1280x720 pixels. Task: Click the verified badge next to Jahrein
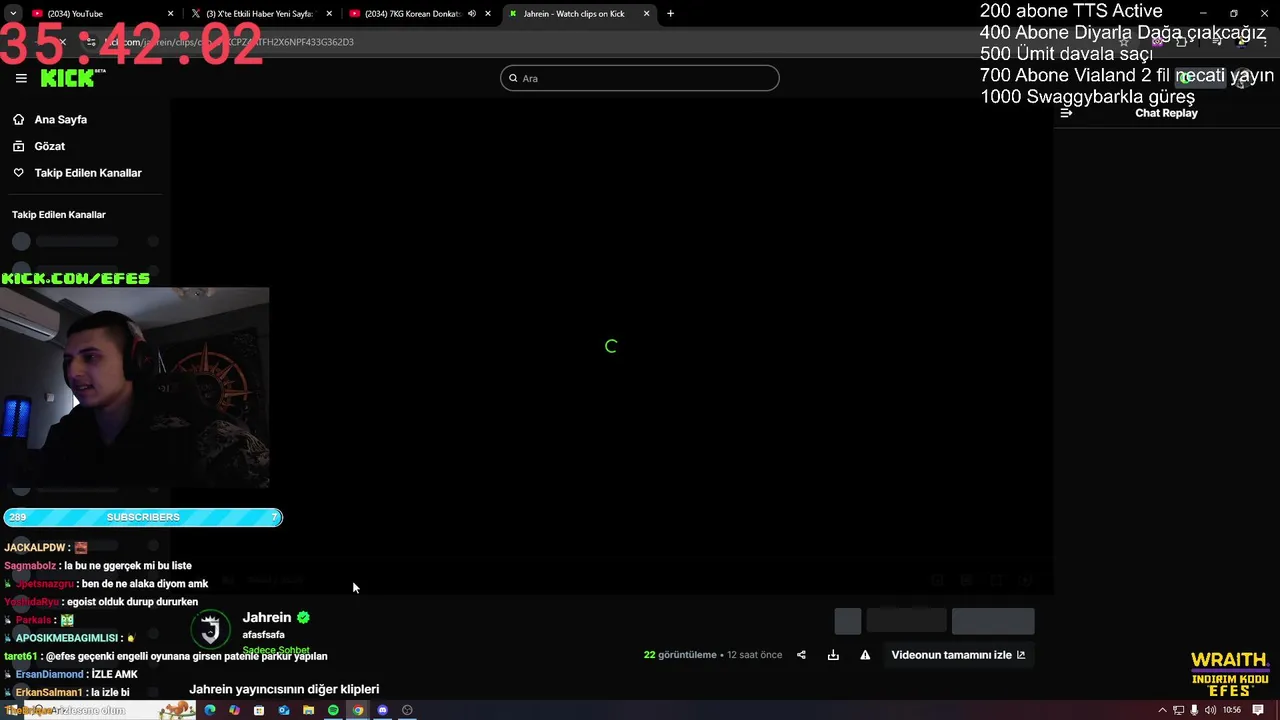point(303,617)
